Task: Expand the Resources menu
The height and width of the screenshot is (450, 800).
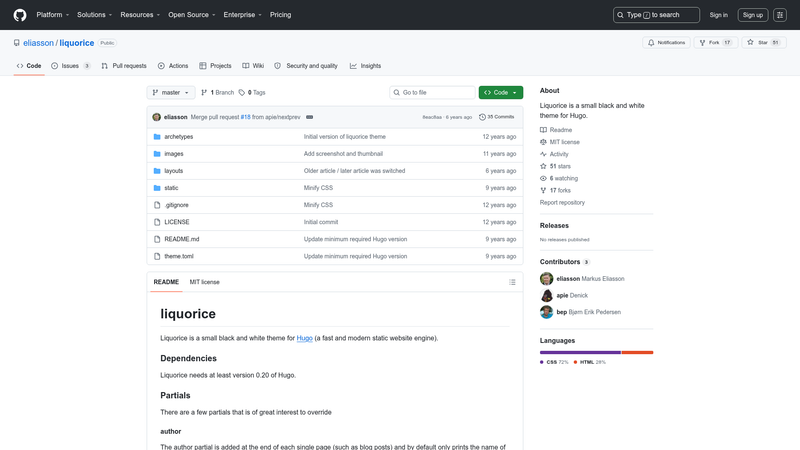Action: pyautogui.click(x=140, y=15)
